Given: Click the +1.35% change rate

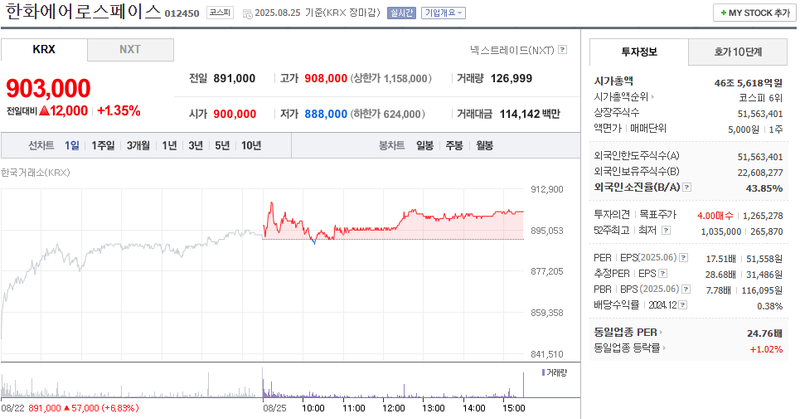Looking at the screenshot, I should point(119,111).
